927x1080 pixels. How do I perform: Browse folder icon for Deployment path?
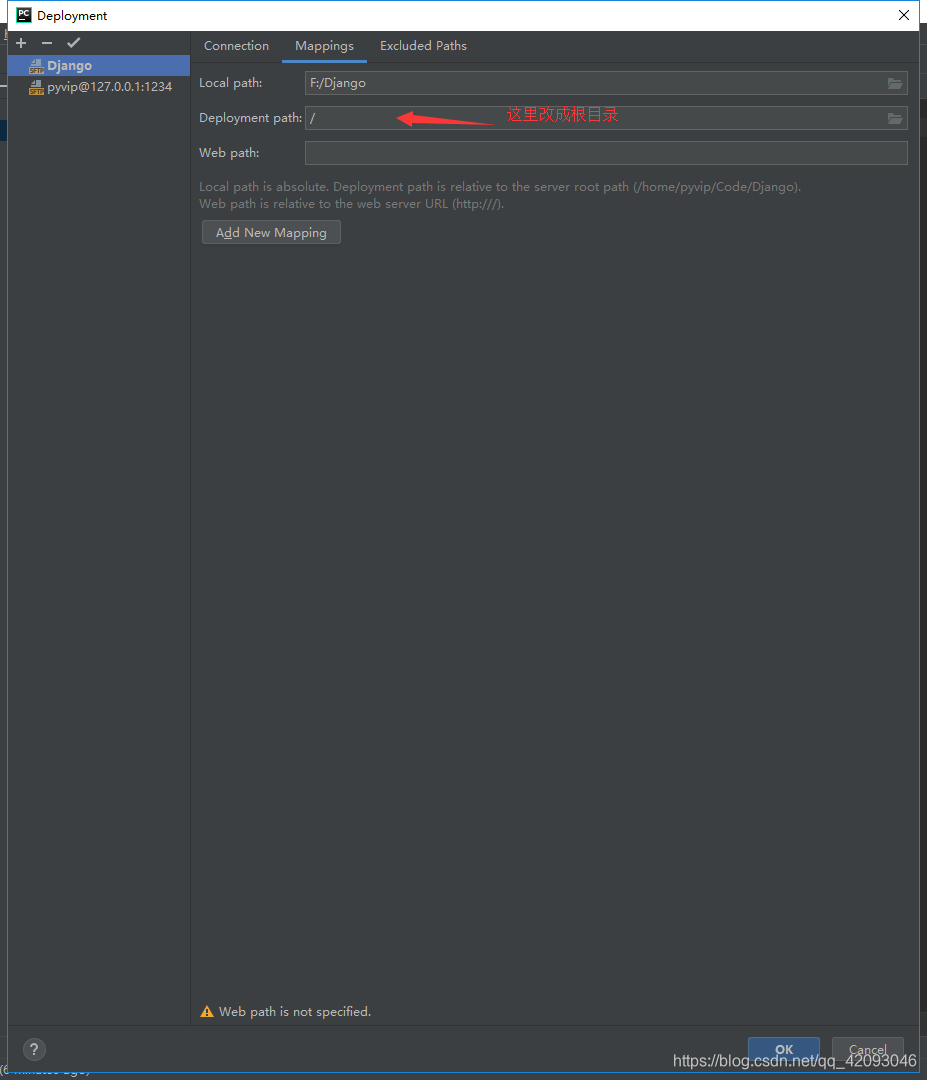click(895, 118)
